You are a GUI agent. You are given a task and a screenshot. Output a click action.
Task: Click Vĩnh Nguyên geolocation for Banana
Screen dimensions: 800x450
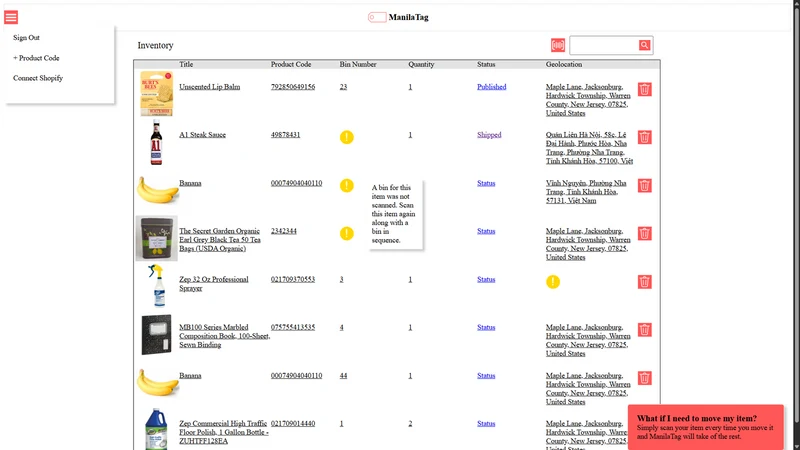click(586, 192)
